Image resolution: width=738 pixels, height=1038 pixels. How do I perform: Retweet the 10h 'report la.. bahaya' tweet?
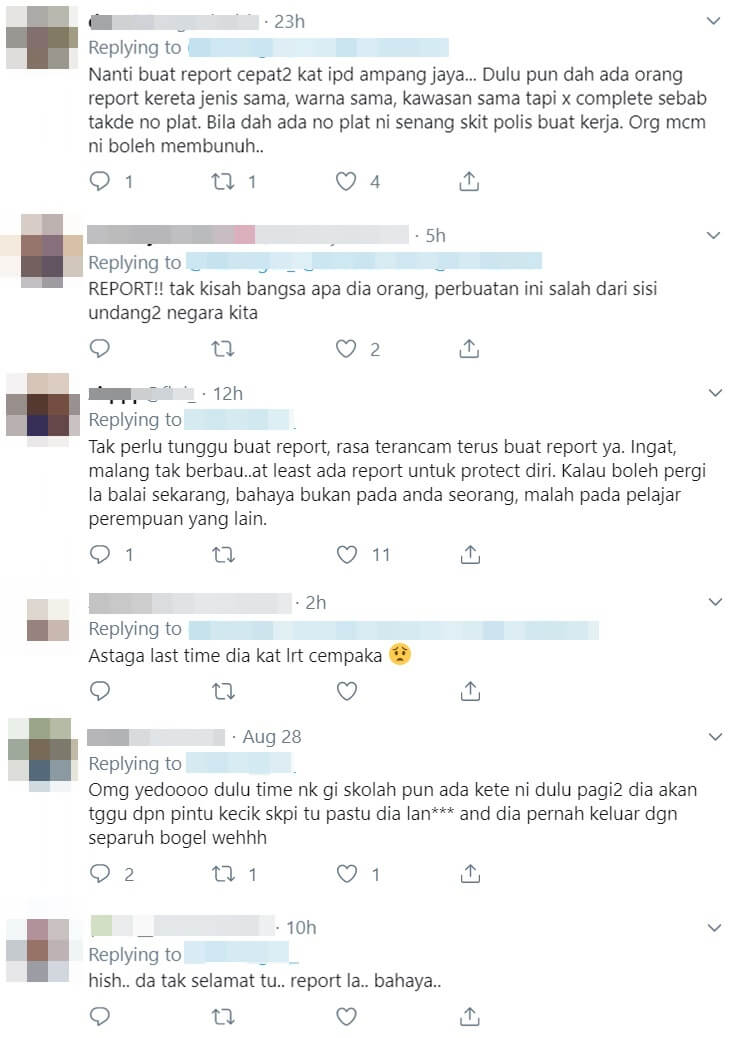pos(223,1016)
